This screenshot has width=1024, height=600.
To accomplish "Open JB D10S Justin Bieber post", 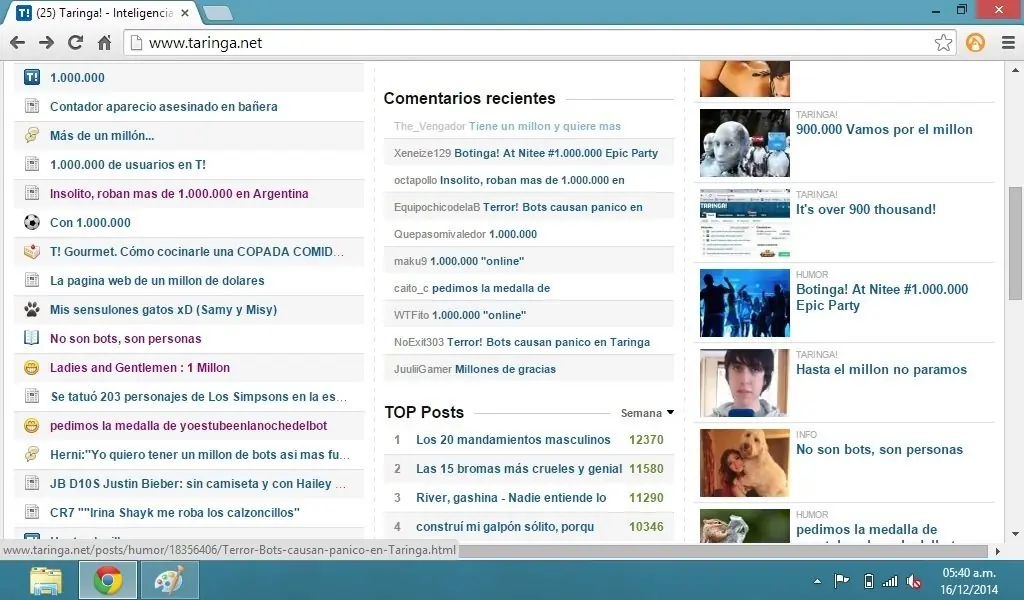I will point(198,484).
